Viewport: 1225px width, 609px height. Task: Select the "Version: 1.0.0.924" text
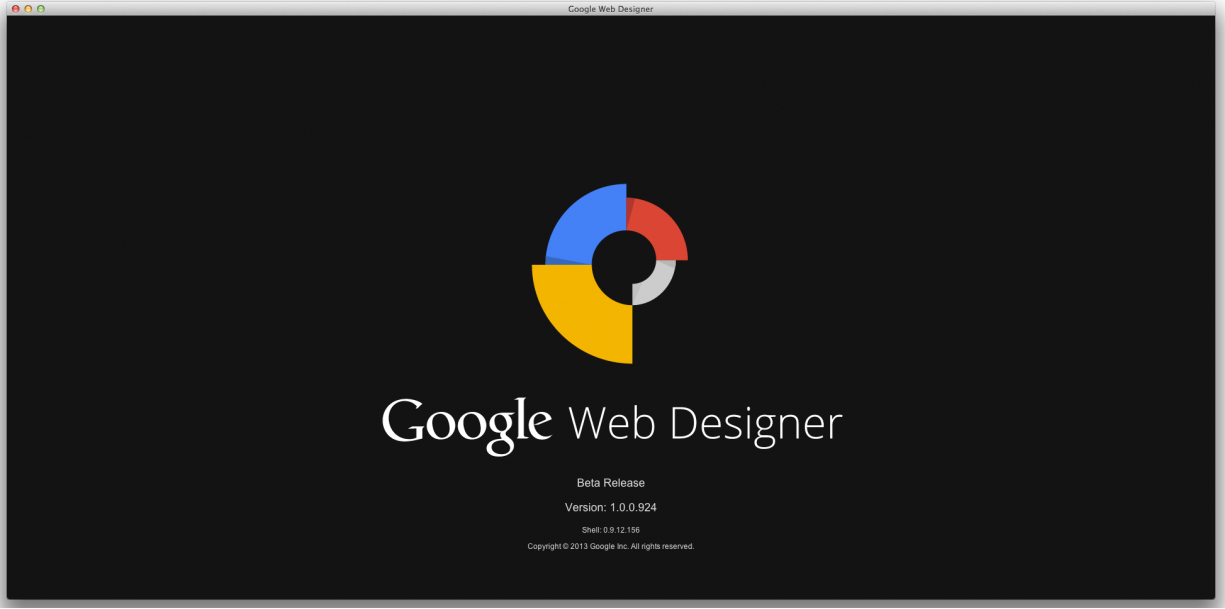(x=611, y=508)
